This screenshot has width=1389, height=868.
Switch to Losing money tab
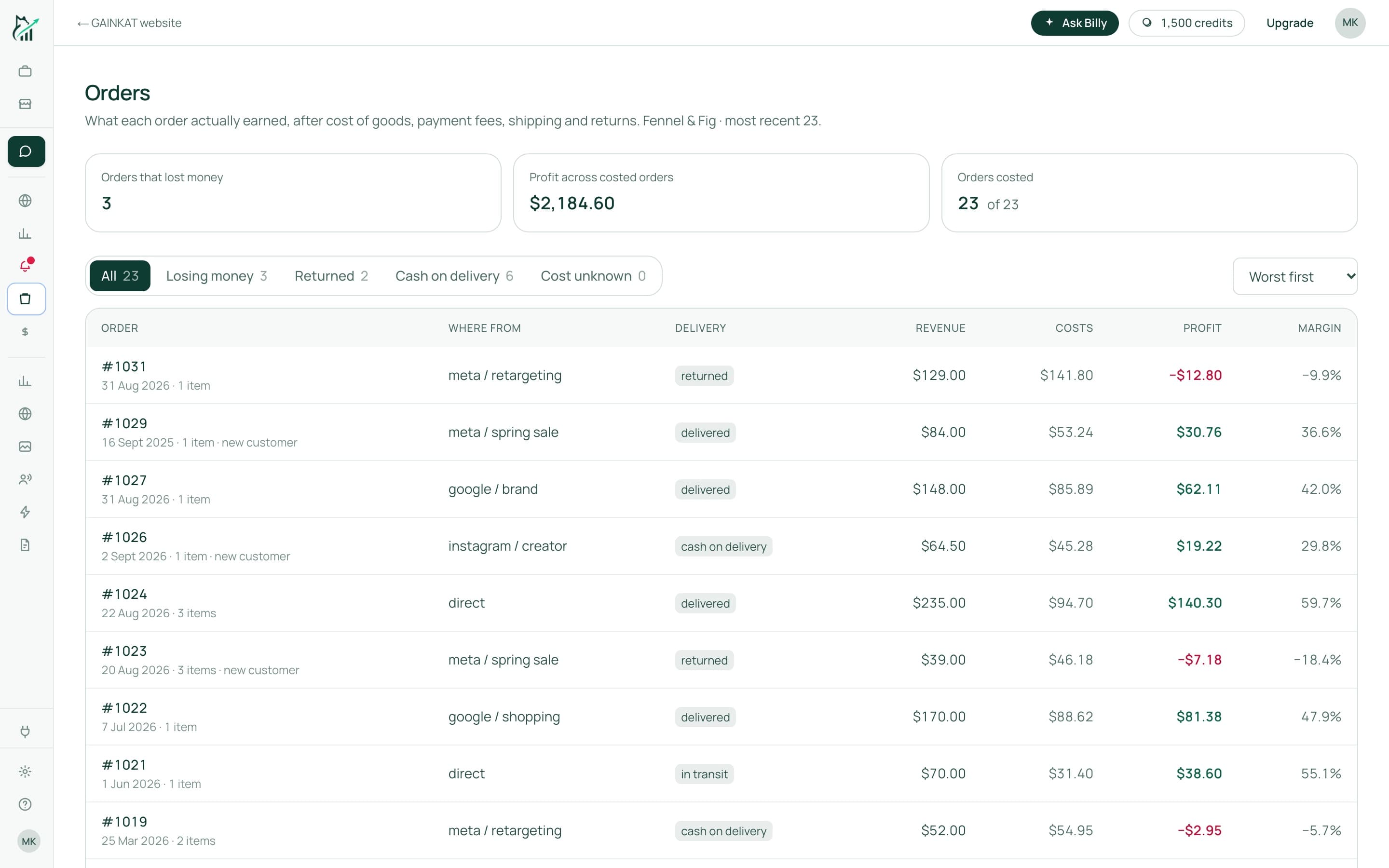(x=217, y=276)
